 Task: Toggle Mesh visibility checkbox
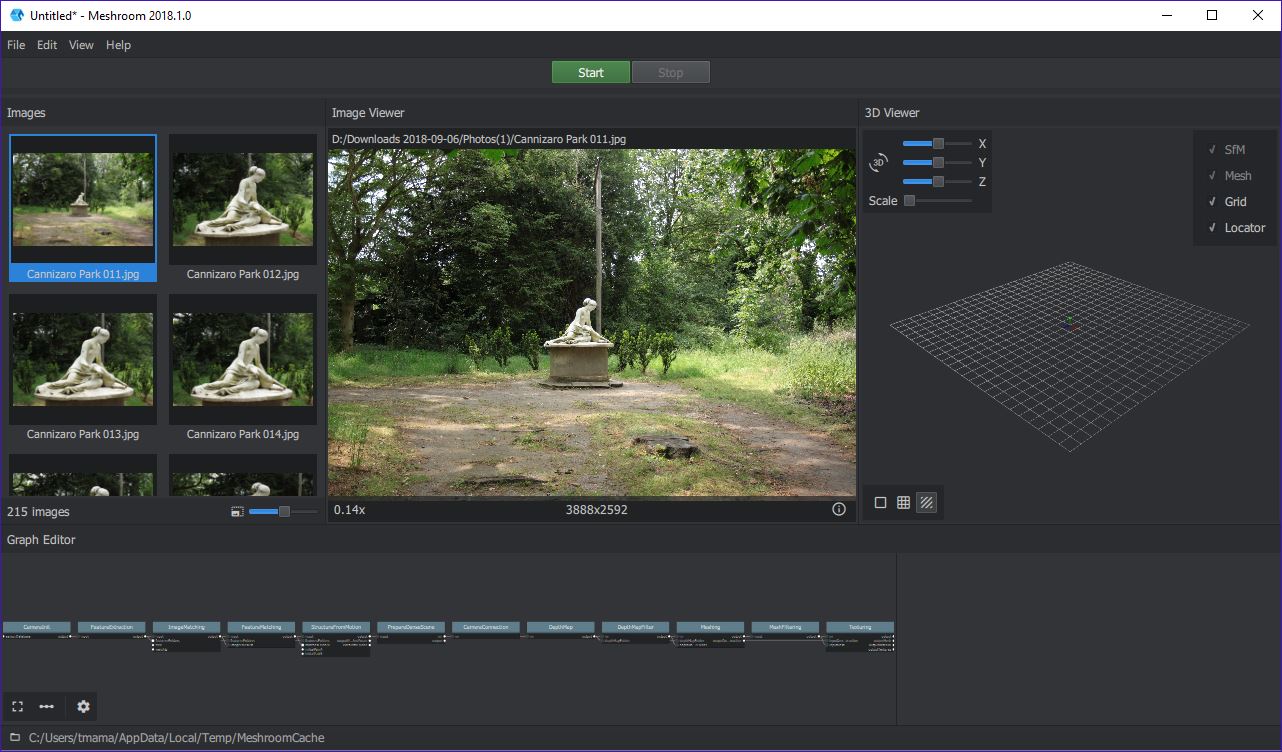click(1230, 176)
